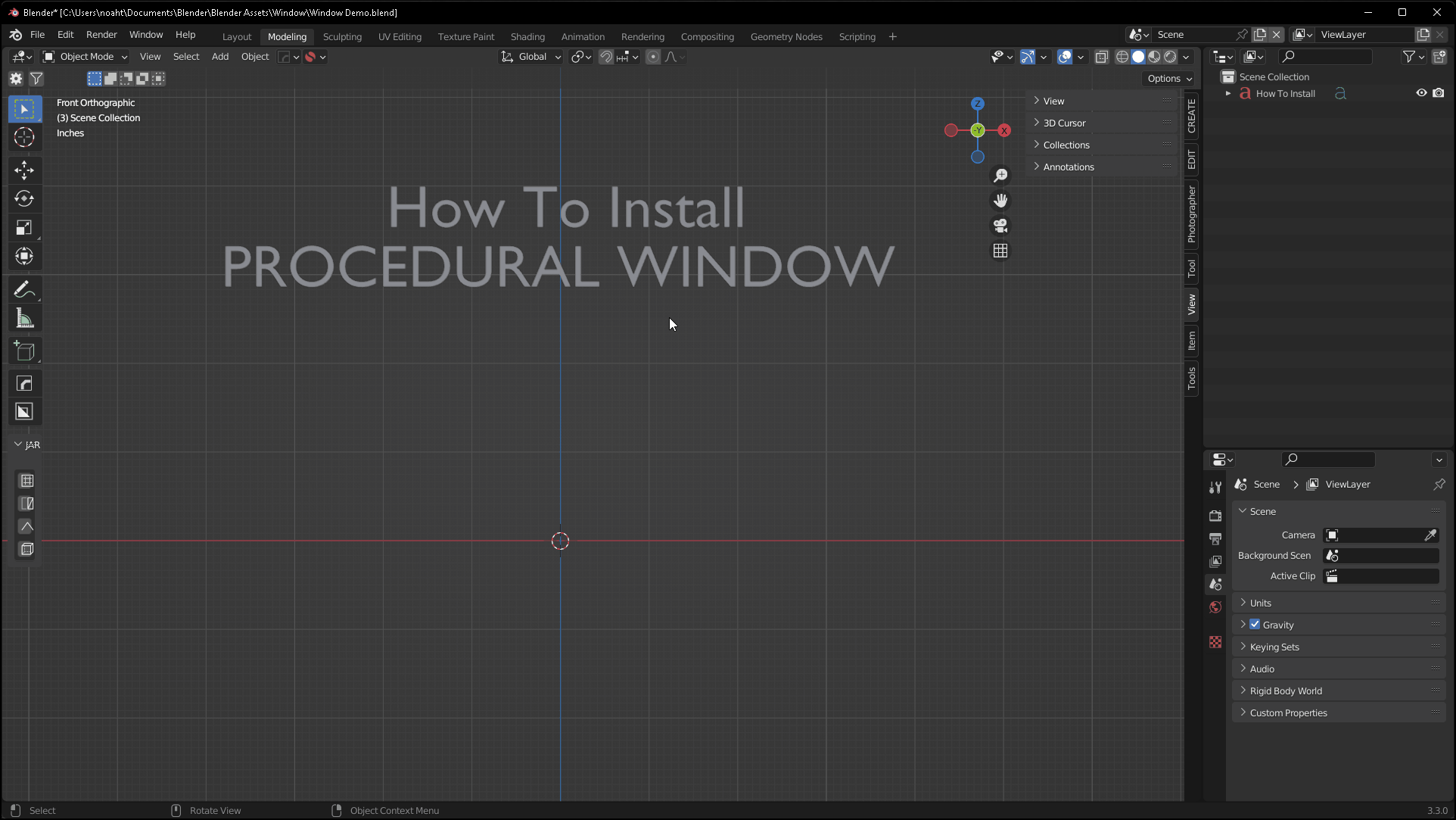Open the Render menu
The height and width of the screenshot is (820, 1456).
pos(101,34)
